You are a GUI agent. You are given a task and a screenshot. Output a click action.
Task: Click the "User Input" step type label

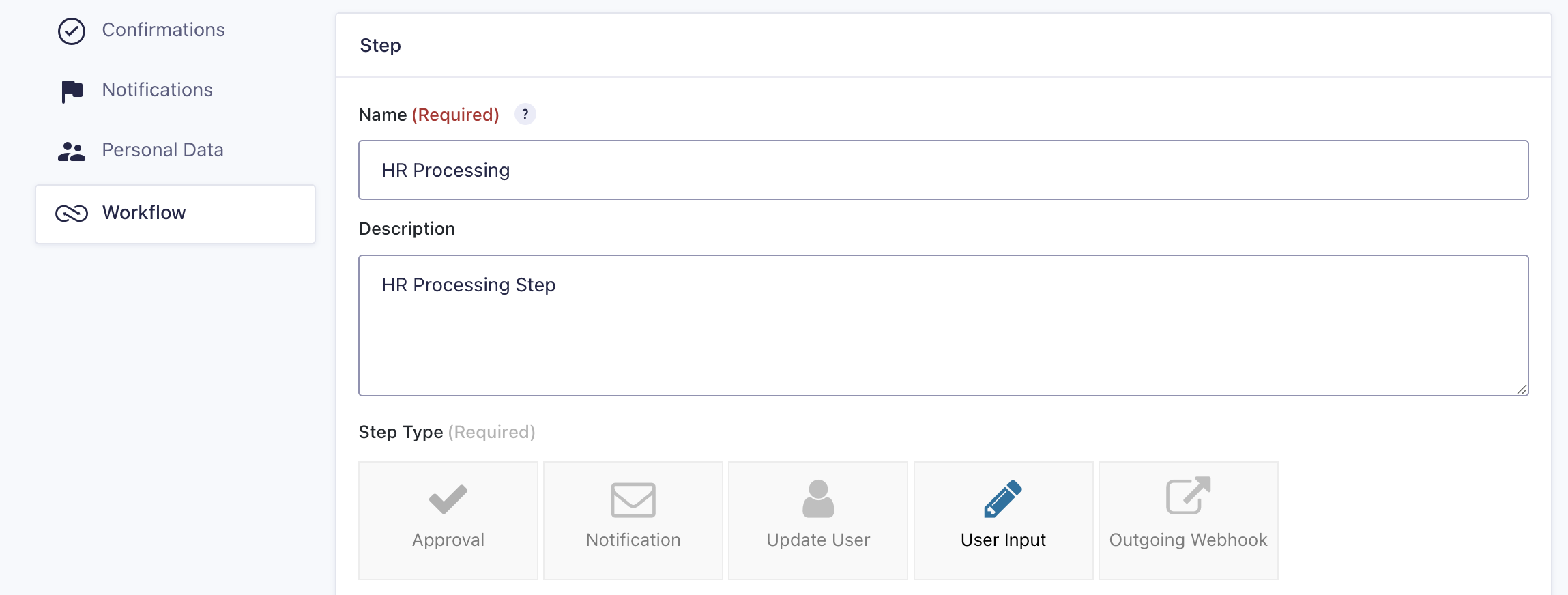1003,540
